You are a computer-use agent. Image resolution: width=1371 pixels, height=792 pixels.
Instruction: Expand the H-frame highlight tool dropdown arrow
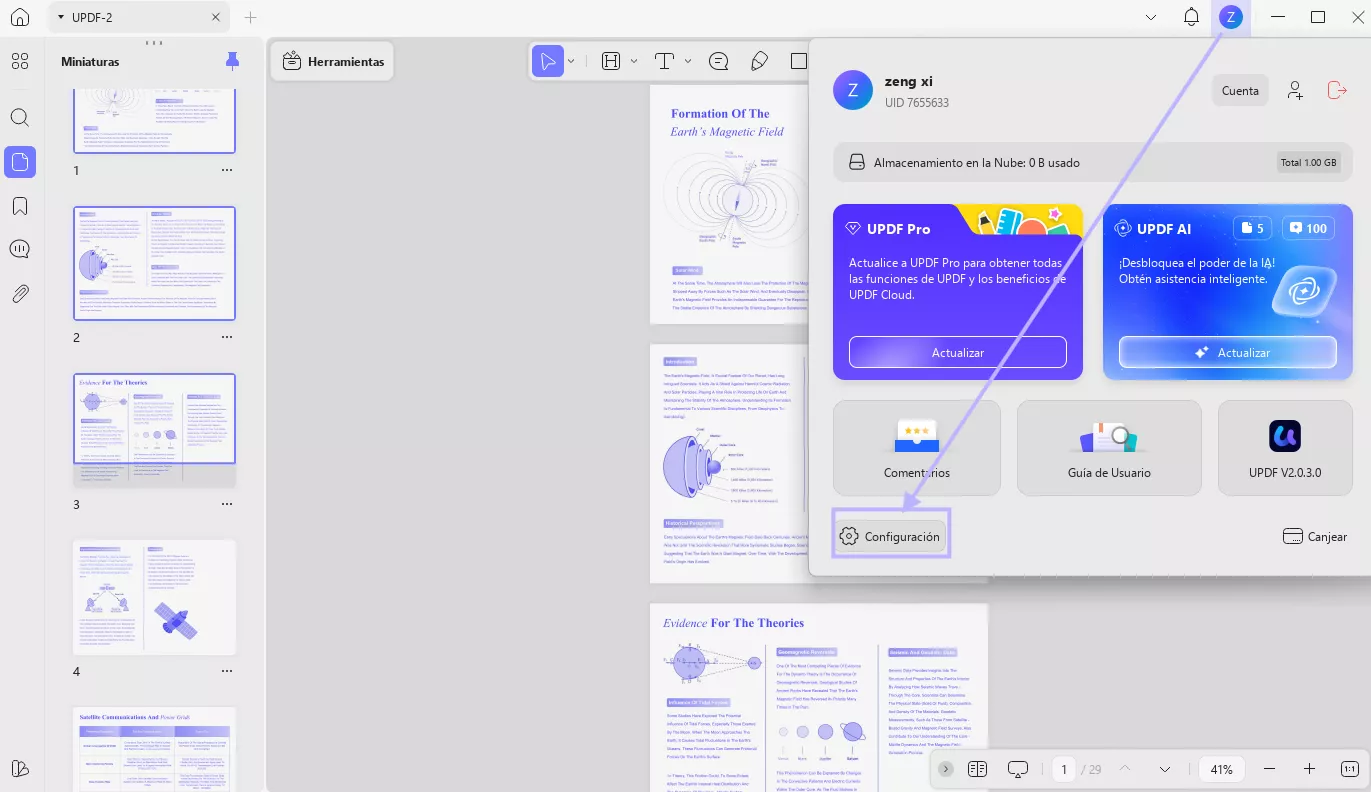point(634,61)
